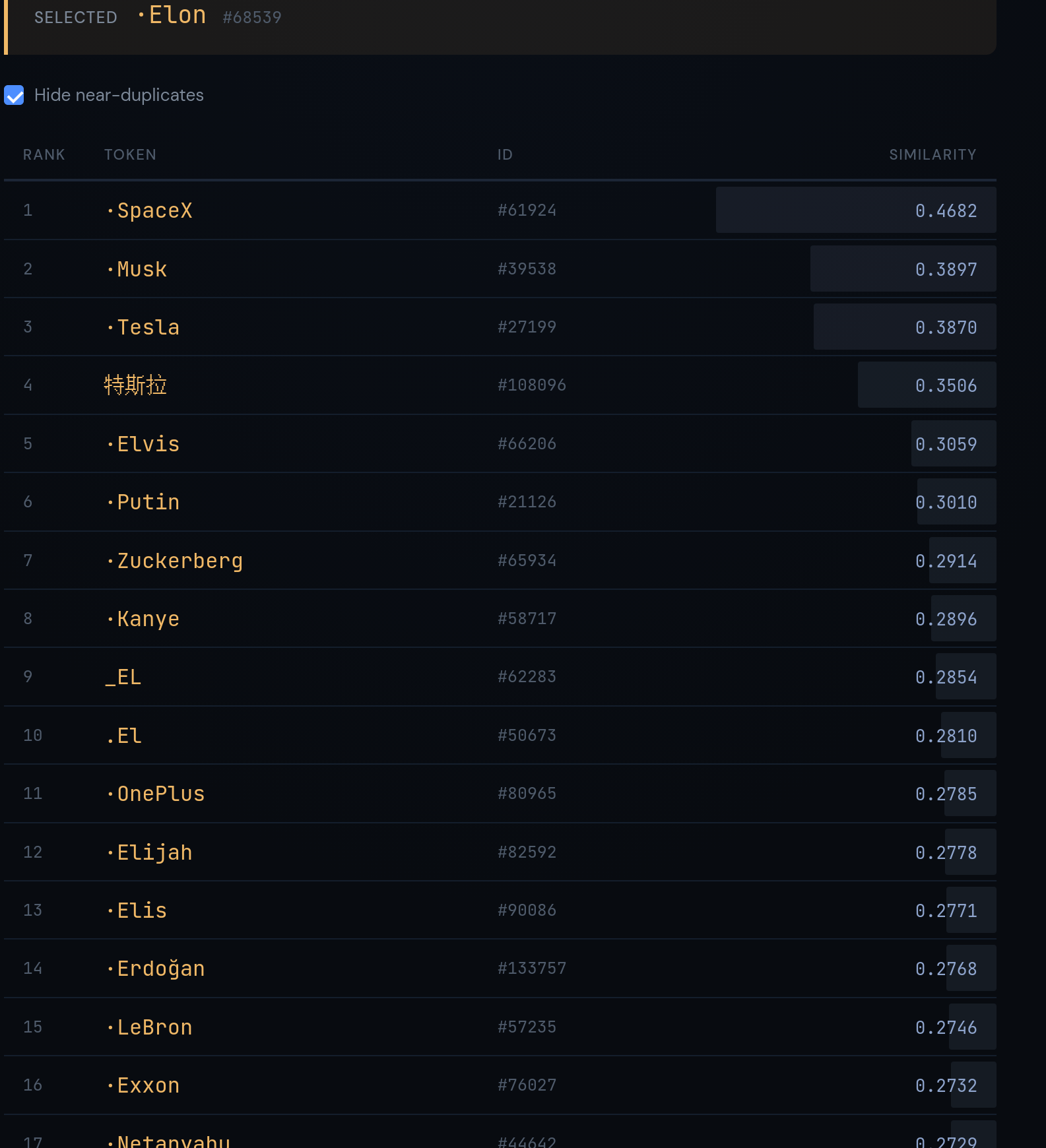This screenshot has width=1046, height=1148.
Task: Click the similarity bar for 0.4682
Action: 855,210
